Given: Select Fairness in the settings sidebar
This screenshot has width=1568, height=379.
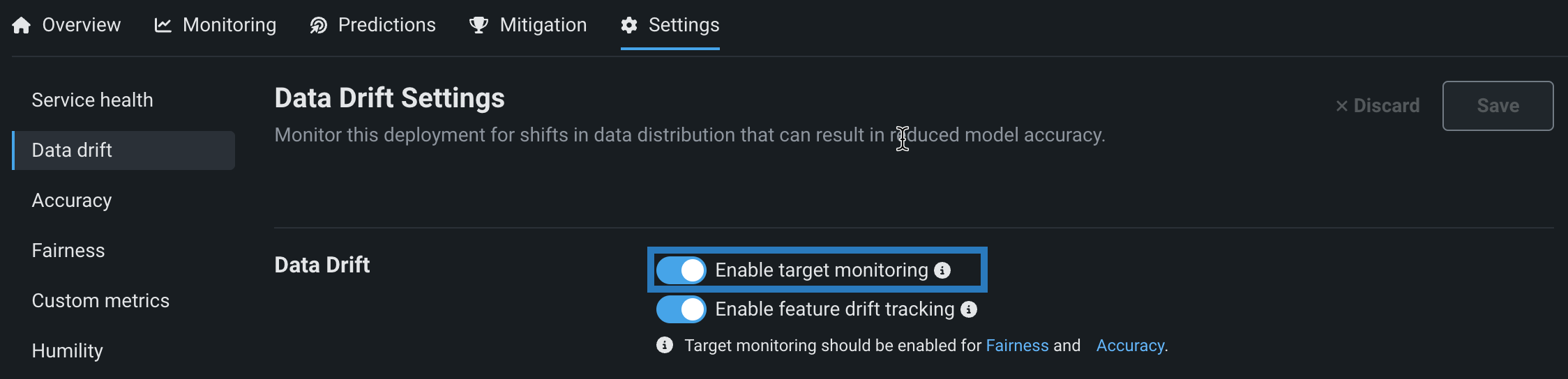Looking at the screenshot, I should [x=68, y=251].
